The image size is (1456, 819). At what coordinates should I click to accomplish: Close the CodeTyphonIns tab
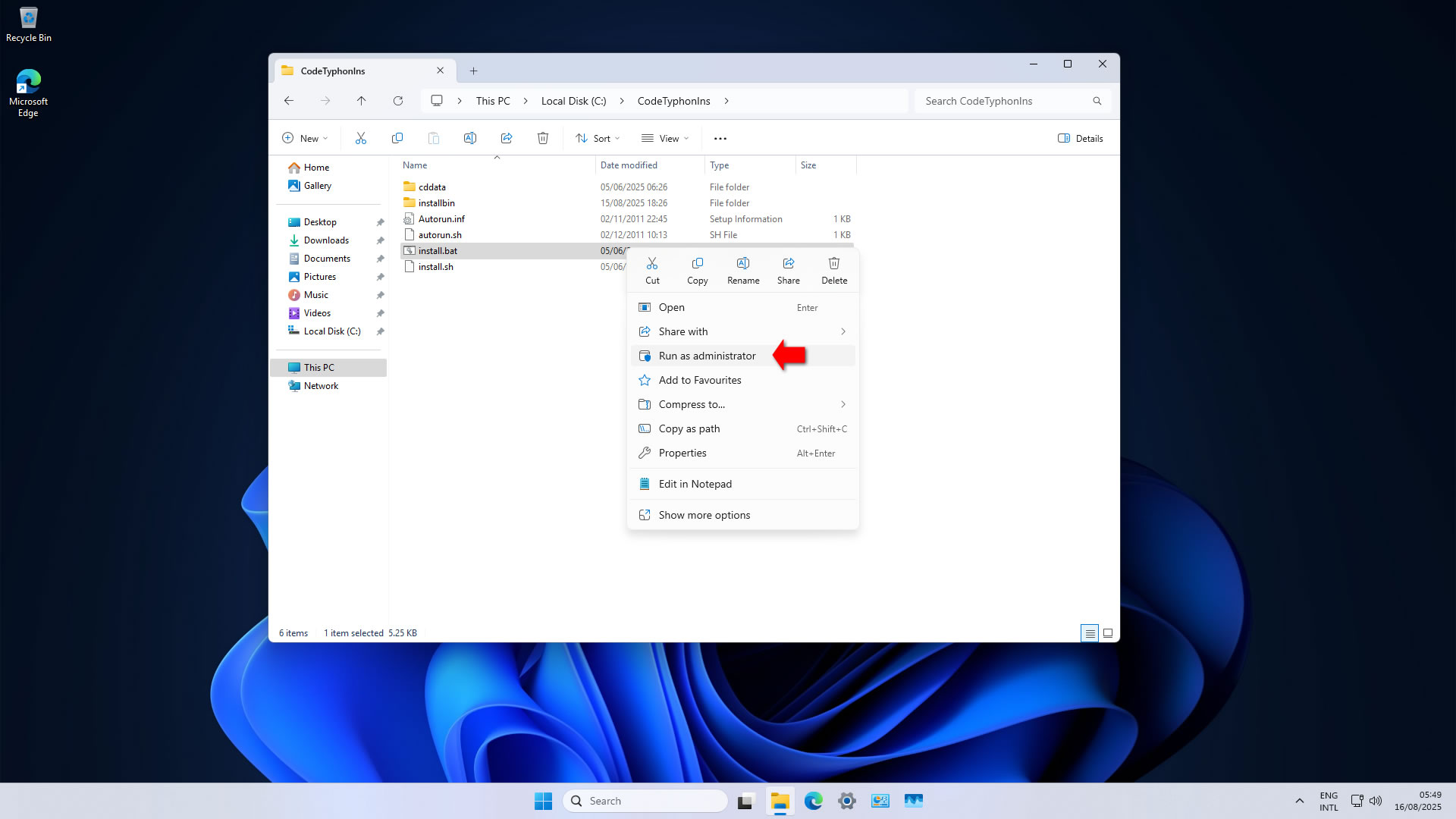(440, 71)
